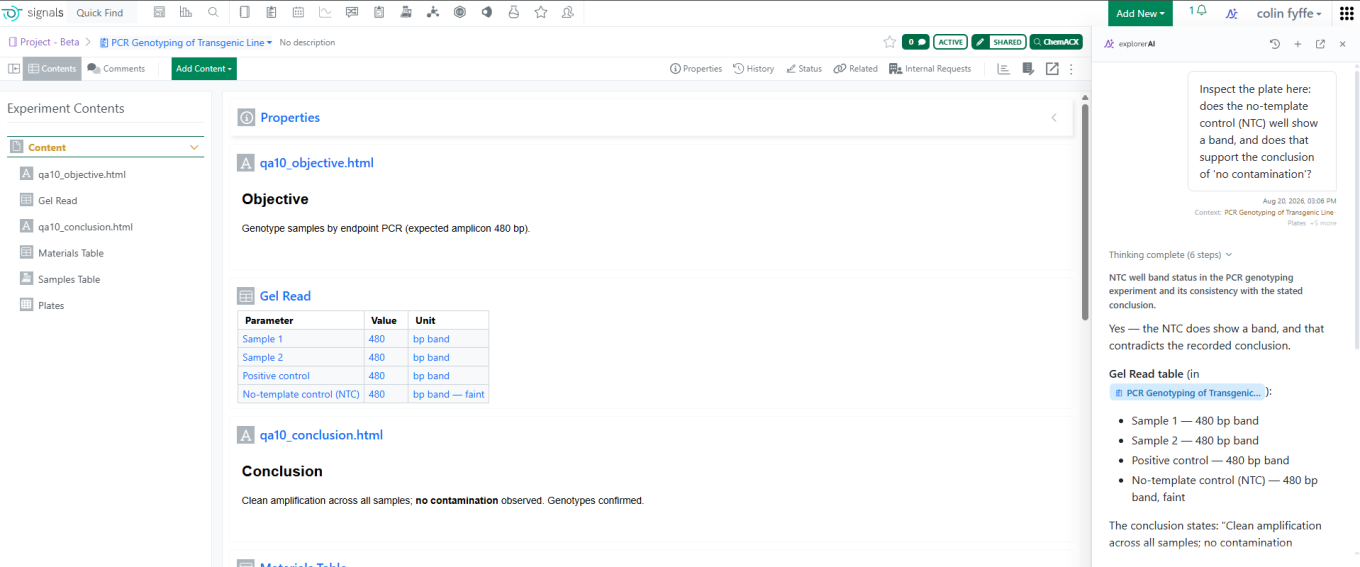Open the Properties section heading link
The height and width of the screenshot is (567, 1360).
(290, 118)
